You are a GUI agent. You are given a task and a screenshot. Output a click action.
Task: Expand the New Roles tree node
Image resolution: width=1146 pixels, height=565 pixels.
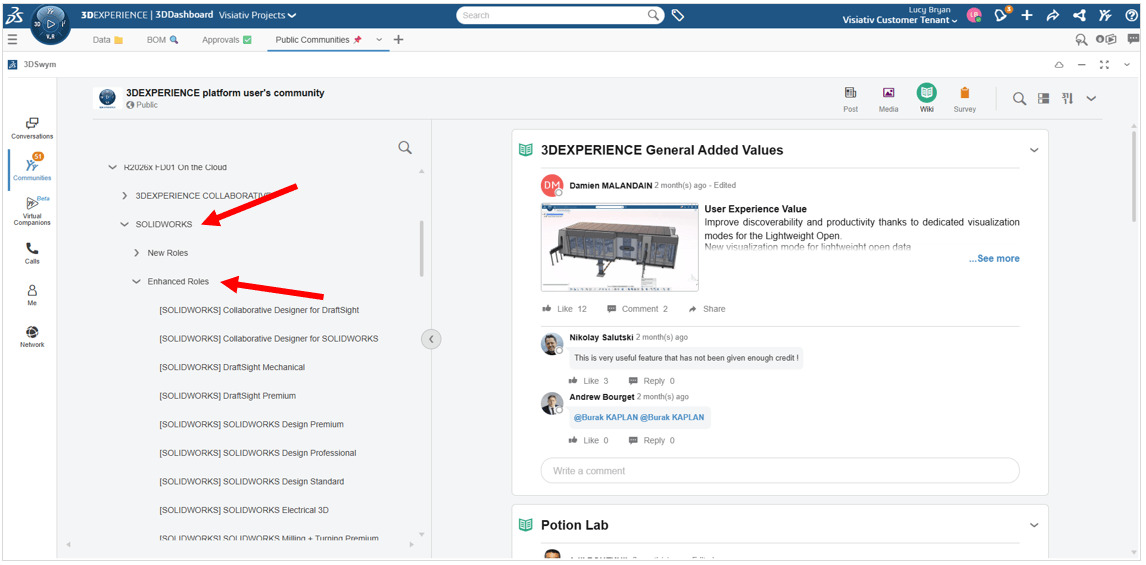point(136,253)
